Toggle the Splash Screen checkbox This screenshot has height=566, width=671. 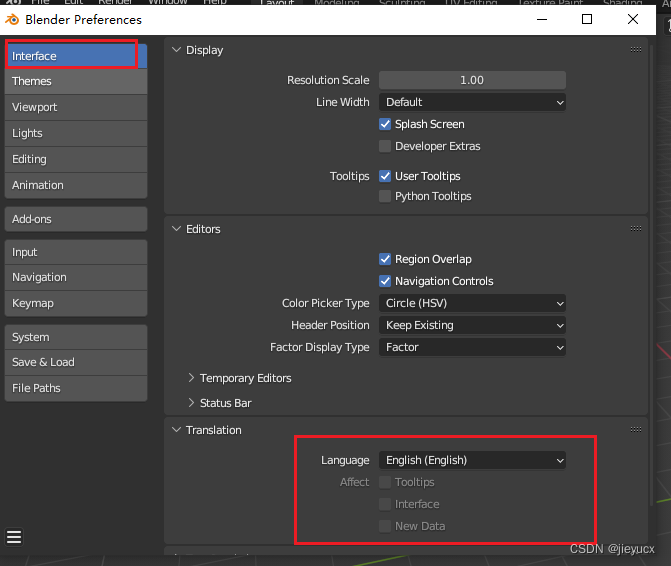pos(385,124)
